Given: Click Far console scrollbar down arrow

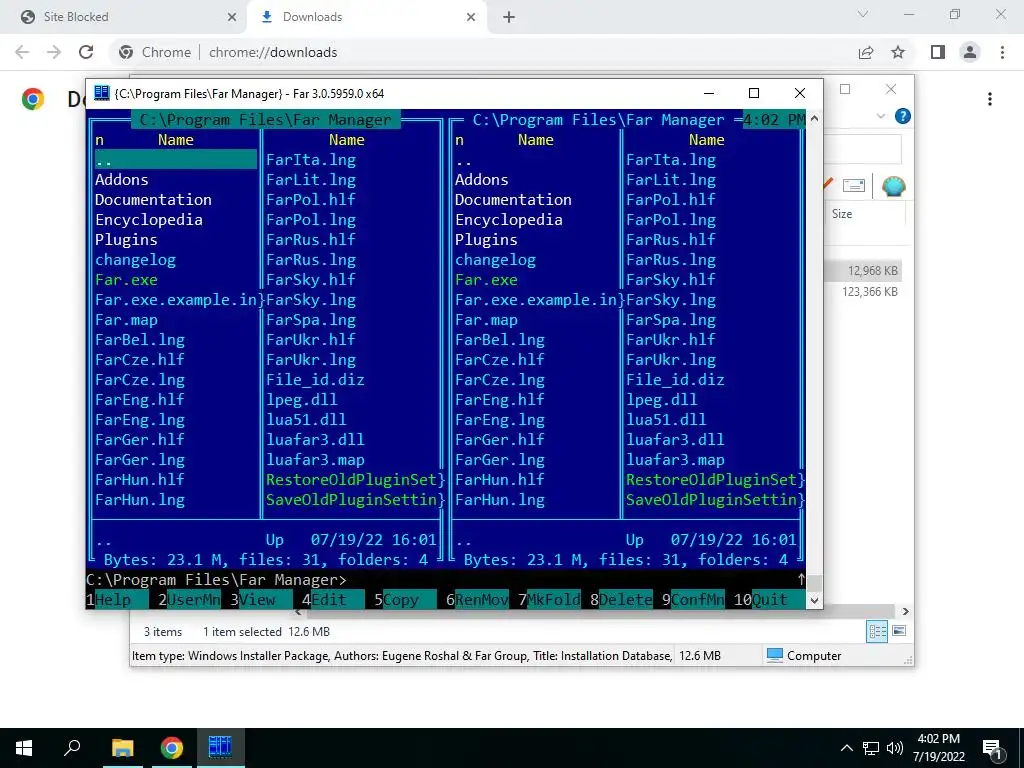Looking at the screenshot, I should [x=814, y=600].
